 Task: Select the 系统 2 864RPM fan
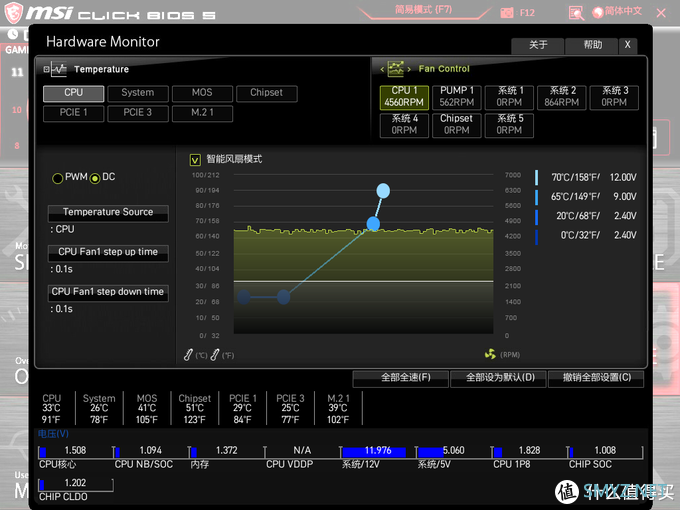[x=562, y=97]
